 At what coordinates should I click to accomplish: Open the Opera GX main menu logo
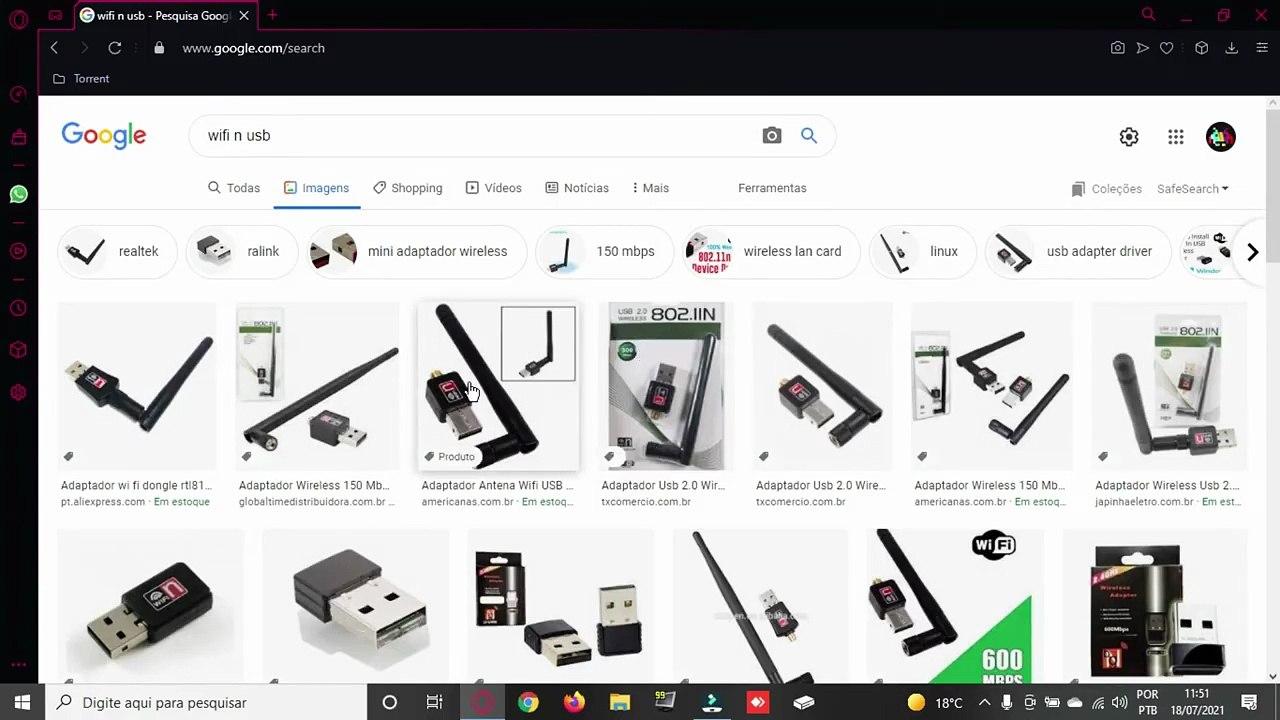pos(18,17)
